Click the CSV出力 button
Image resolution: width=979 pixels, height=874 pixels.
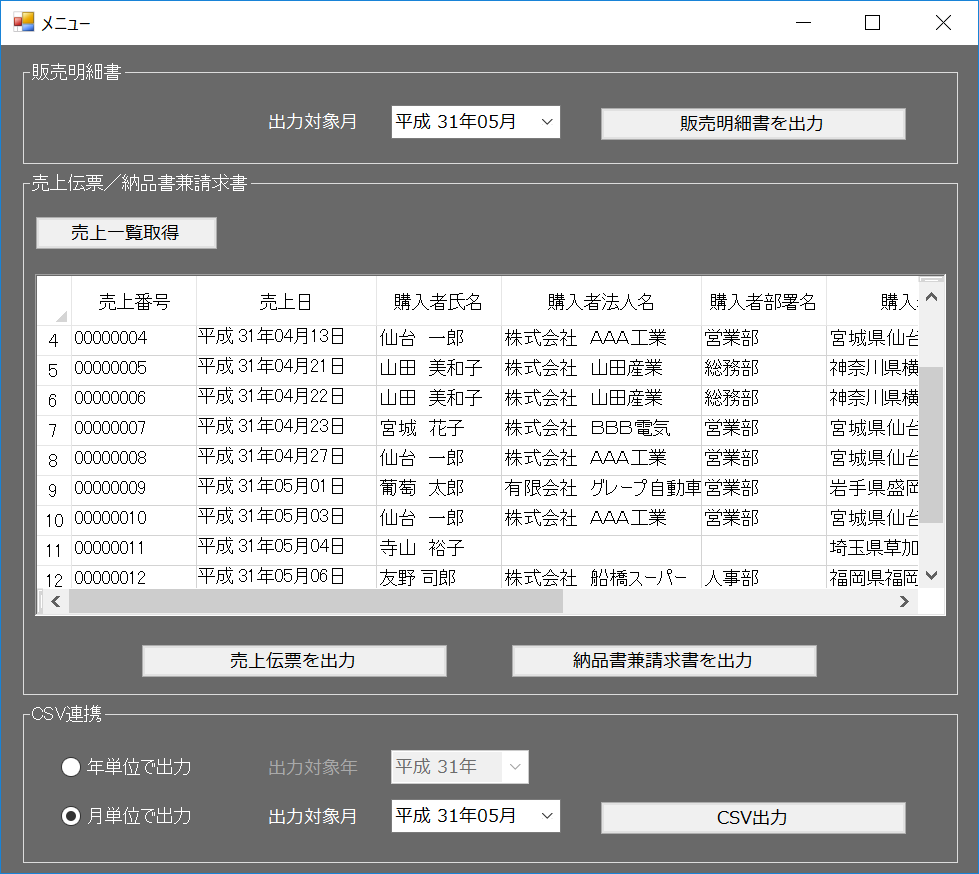tap(752, 818)
